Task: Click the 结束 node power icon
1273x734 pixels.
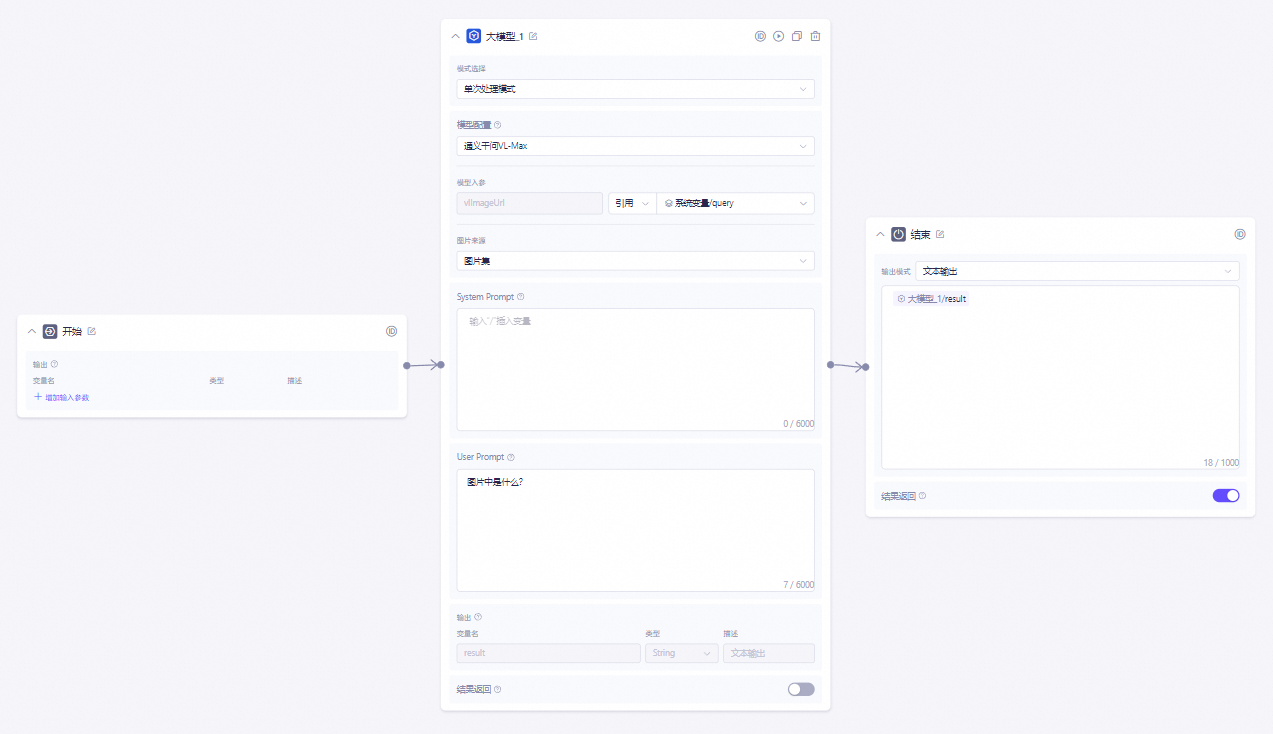Action: (x=899, y=234)
